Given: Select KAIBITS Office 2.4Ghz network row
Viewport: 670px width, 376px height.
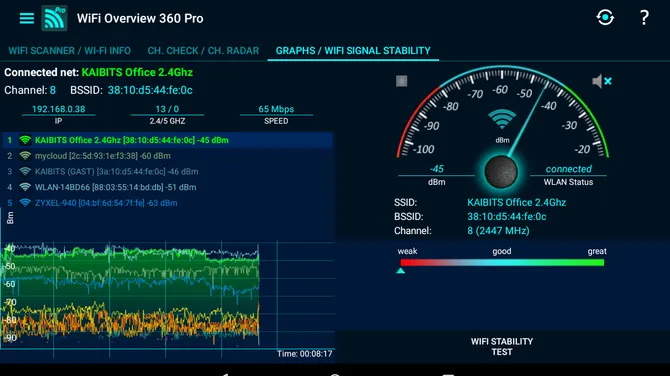Looking at the screenshot, I should tap(168, 140).
